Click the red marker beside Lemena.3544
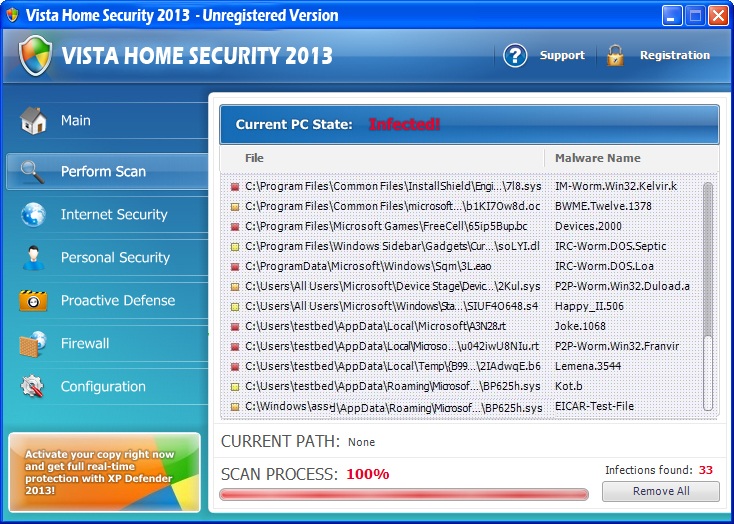This screenshot has width=734, height=524. tap(235, 367)
